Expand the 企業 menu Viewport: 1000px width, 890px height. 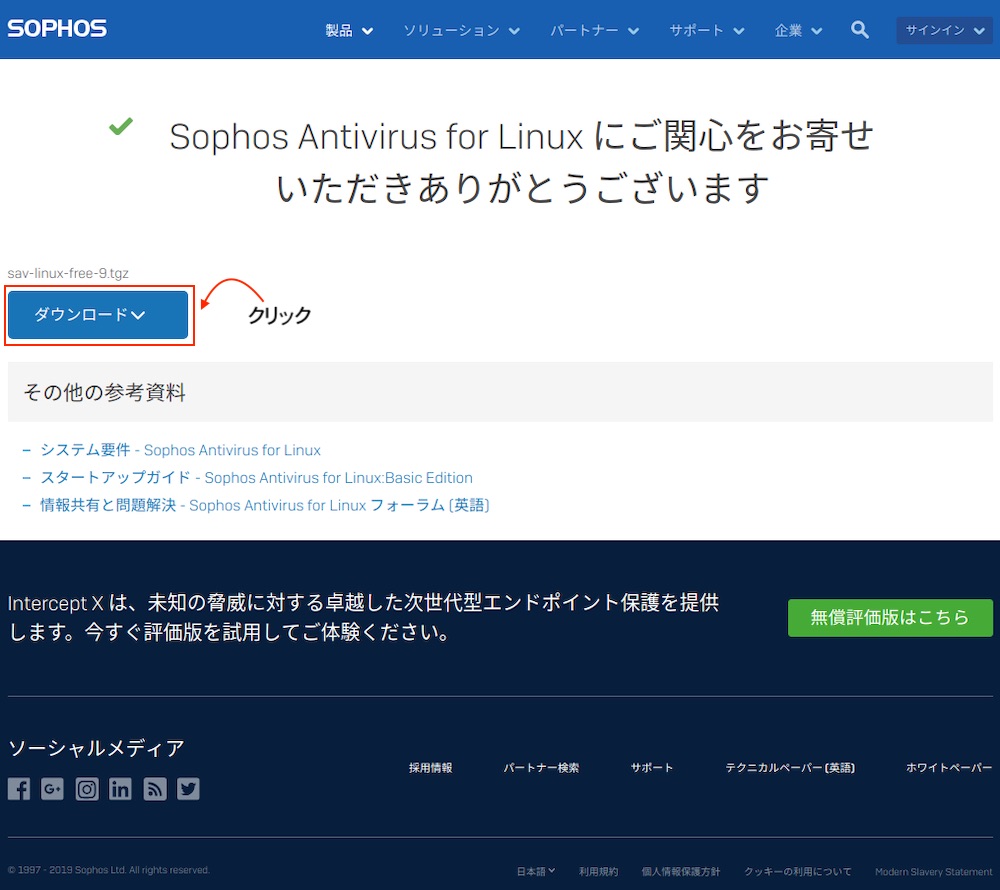click(798, 30)
